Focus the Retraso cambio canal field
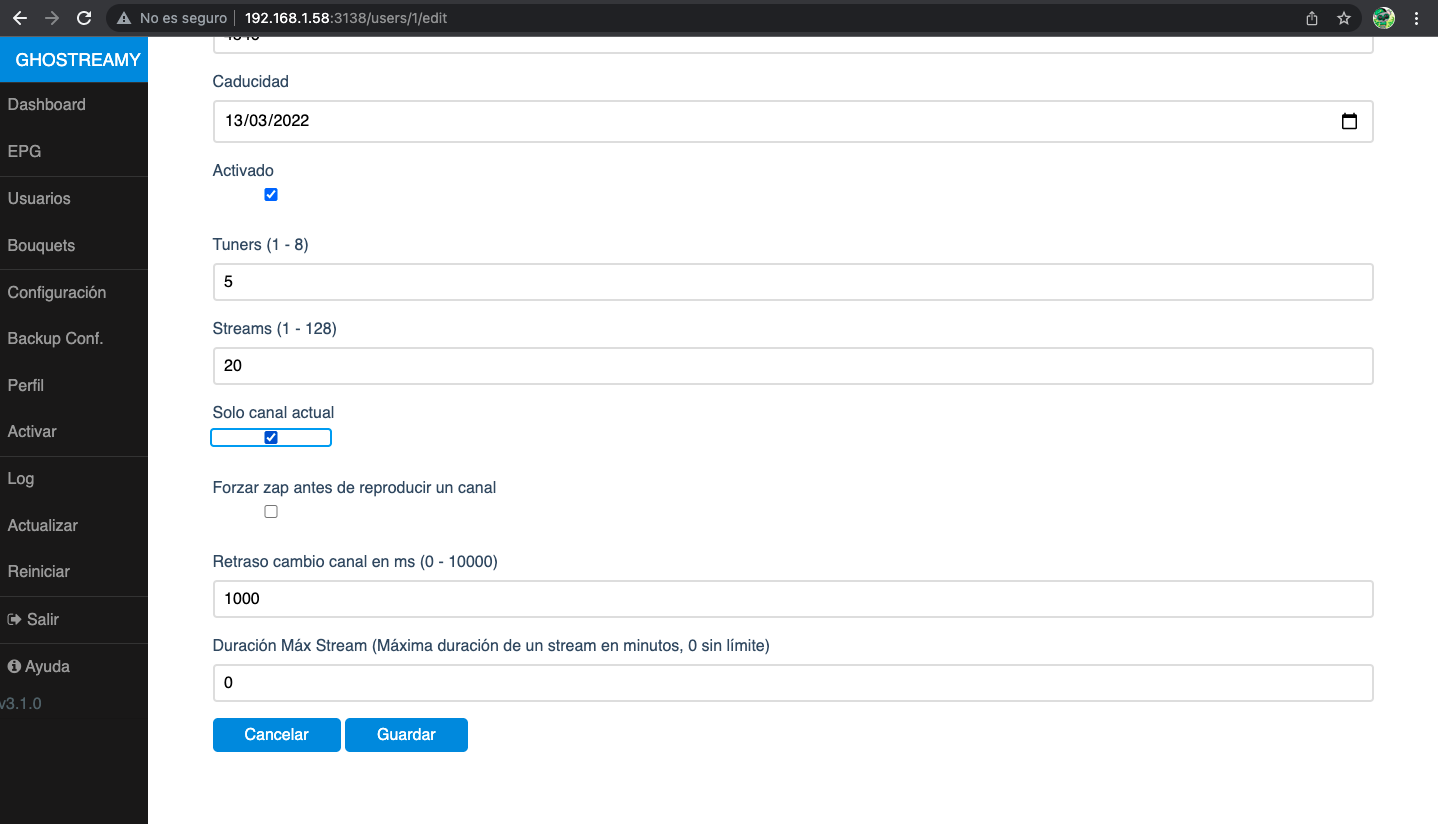1438x824 pixels. (x=792, y=599)
